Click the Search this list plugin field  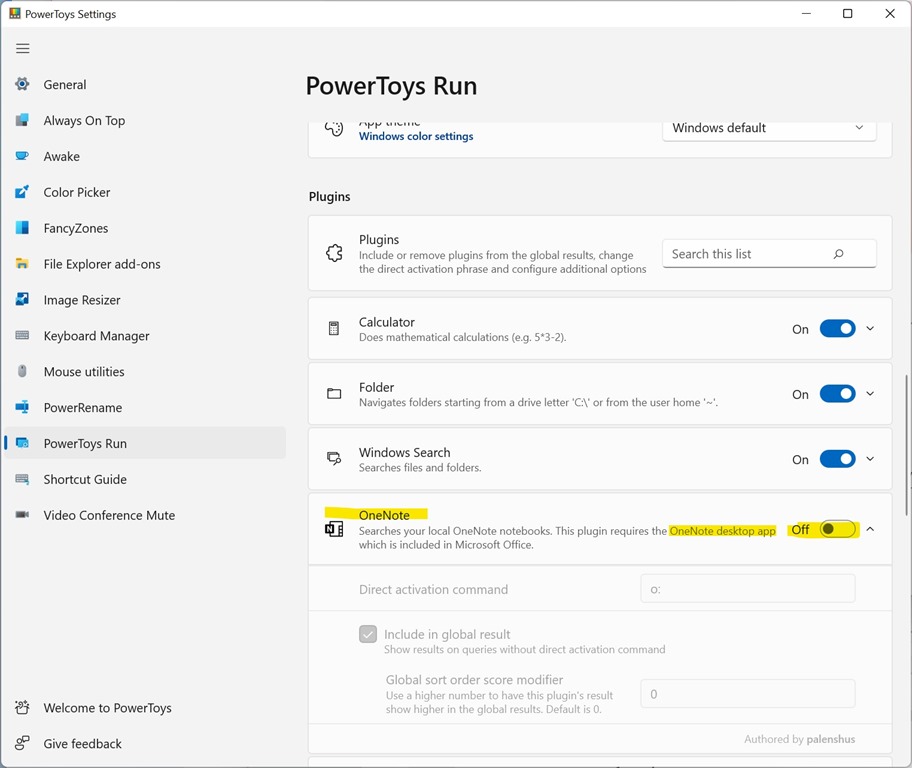(x=750, y=254)
